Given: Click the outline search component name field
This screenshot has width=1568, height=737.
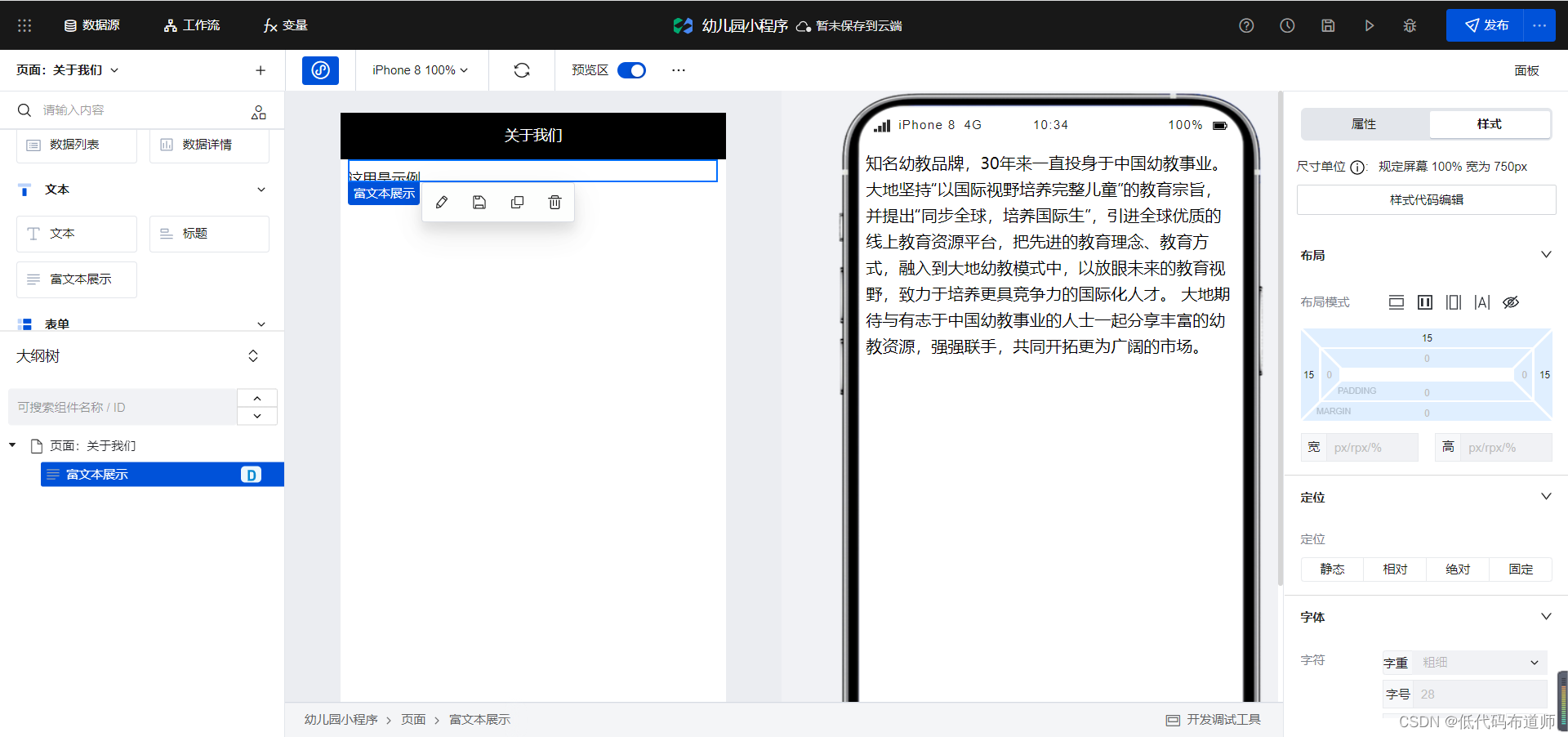Looking at the screenshot, I should coord(122,407).
